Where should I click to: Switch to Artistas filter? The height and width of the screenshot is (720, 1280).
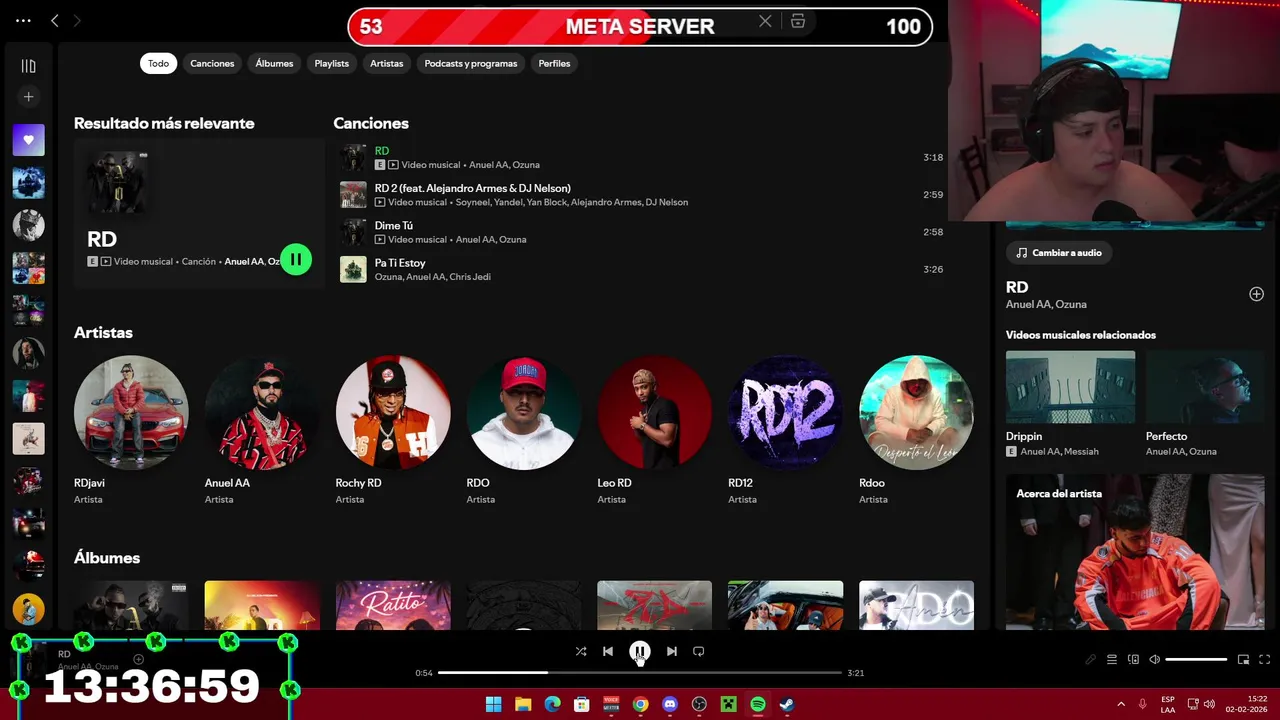pos(387,63)
